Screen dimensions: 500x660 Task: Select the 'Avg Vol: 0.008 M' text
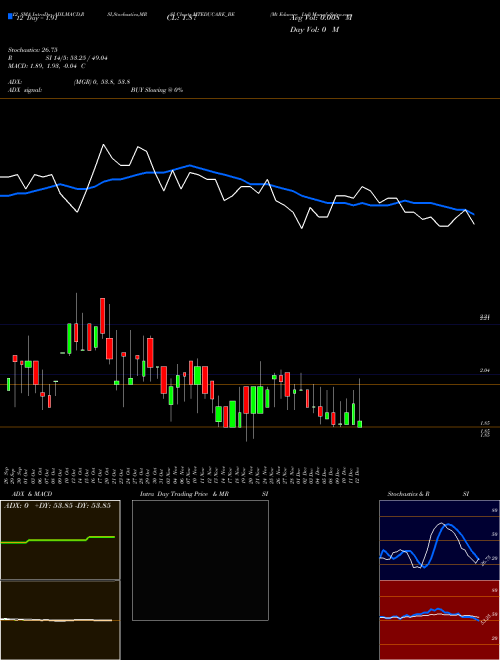(x=321, y=18)
